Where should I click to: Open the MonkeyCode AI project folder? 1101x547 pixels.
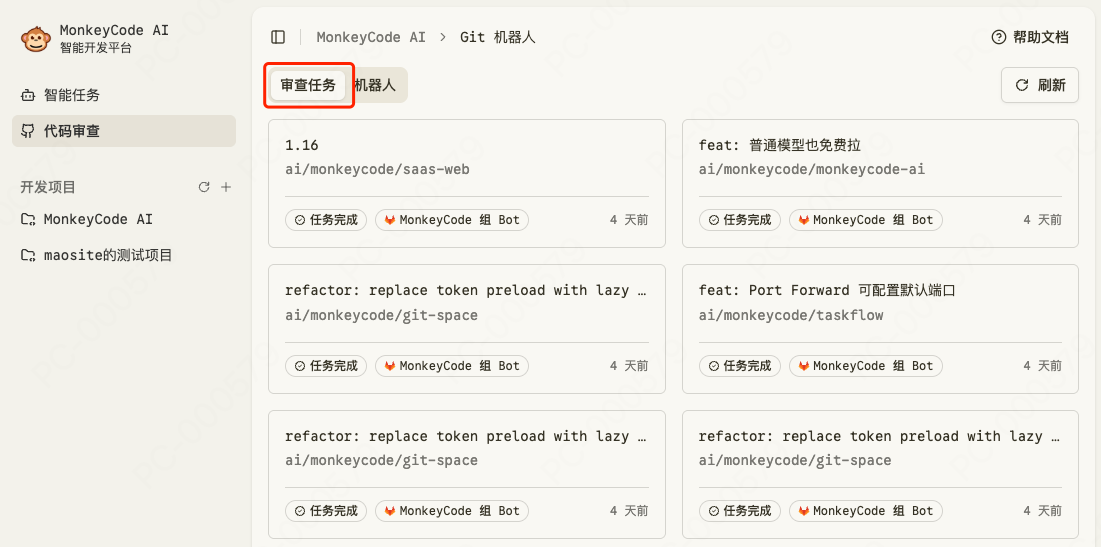tap(97, 219)
